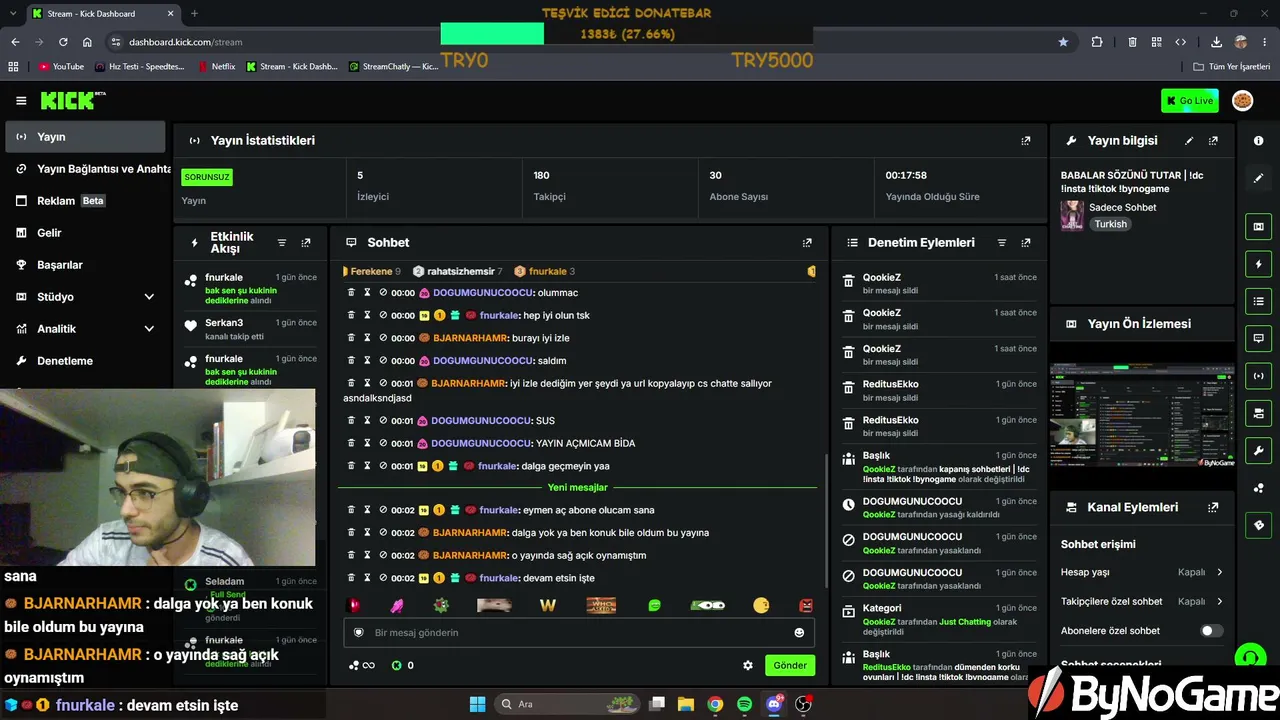The height and width of the screenshot is (720, 1280).
Task: Filter the Denetim Eylemleri list
Action: (1001, 243)
